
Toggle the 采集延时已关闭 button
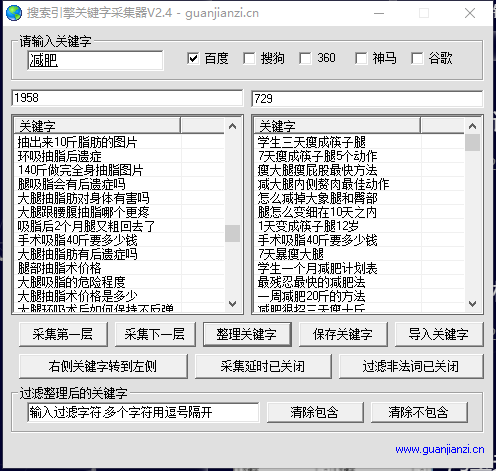[263, 366]
